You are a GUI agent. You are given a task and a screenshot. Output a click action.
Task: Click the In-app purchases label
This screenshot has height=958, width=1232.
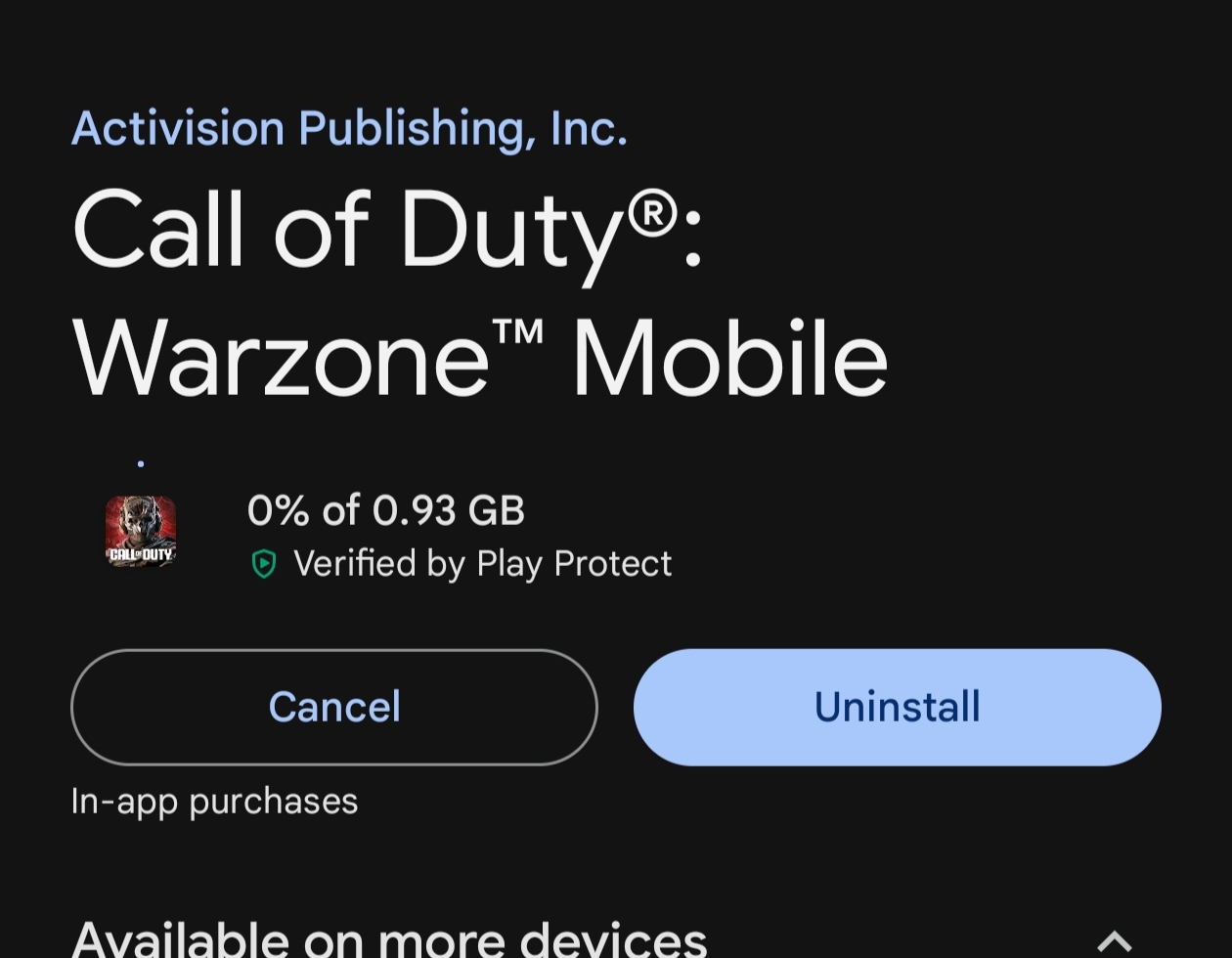214,802
